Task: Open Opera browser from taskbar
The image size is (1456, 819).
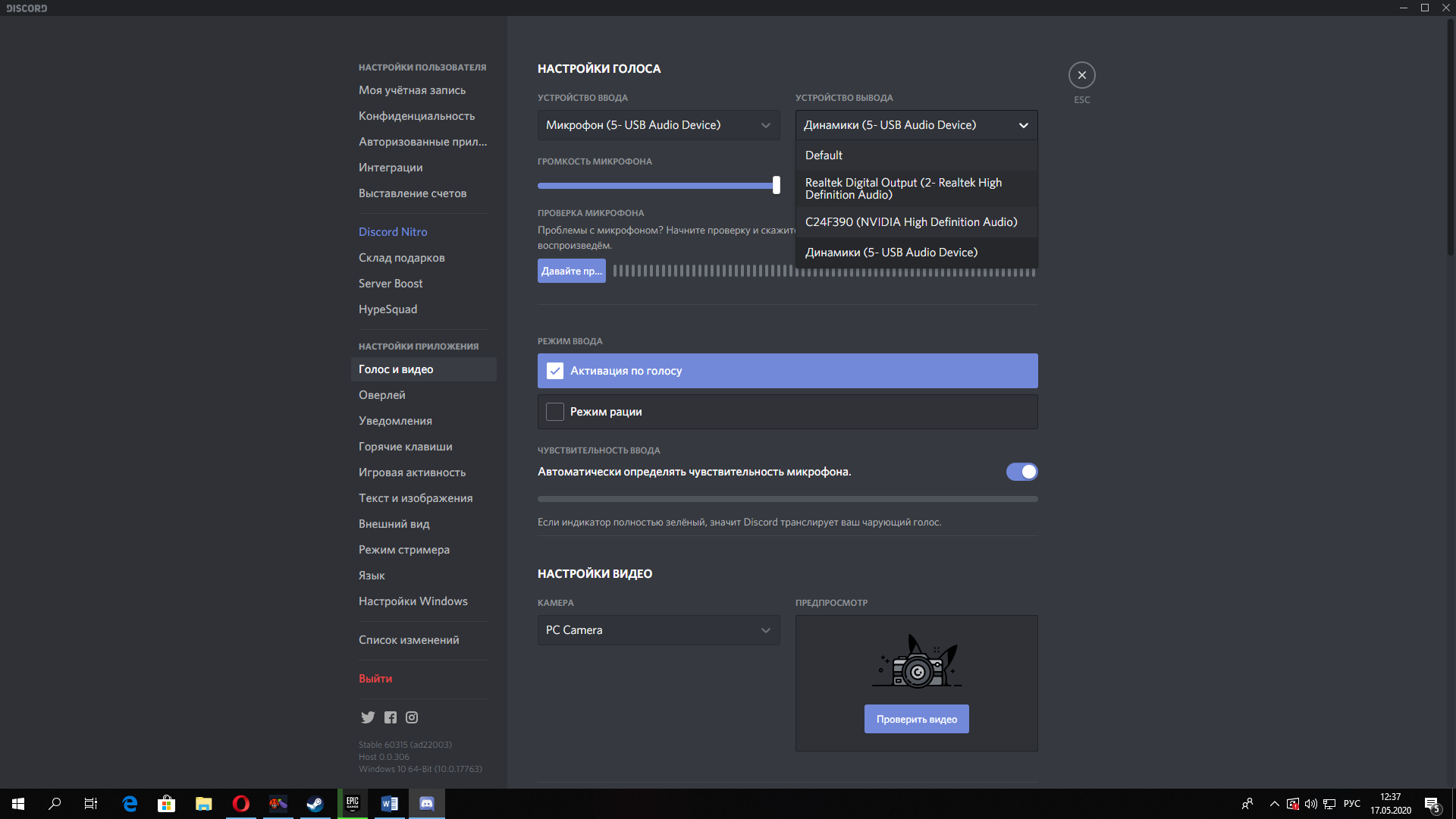Action: point(240,804)
